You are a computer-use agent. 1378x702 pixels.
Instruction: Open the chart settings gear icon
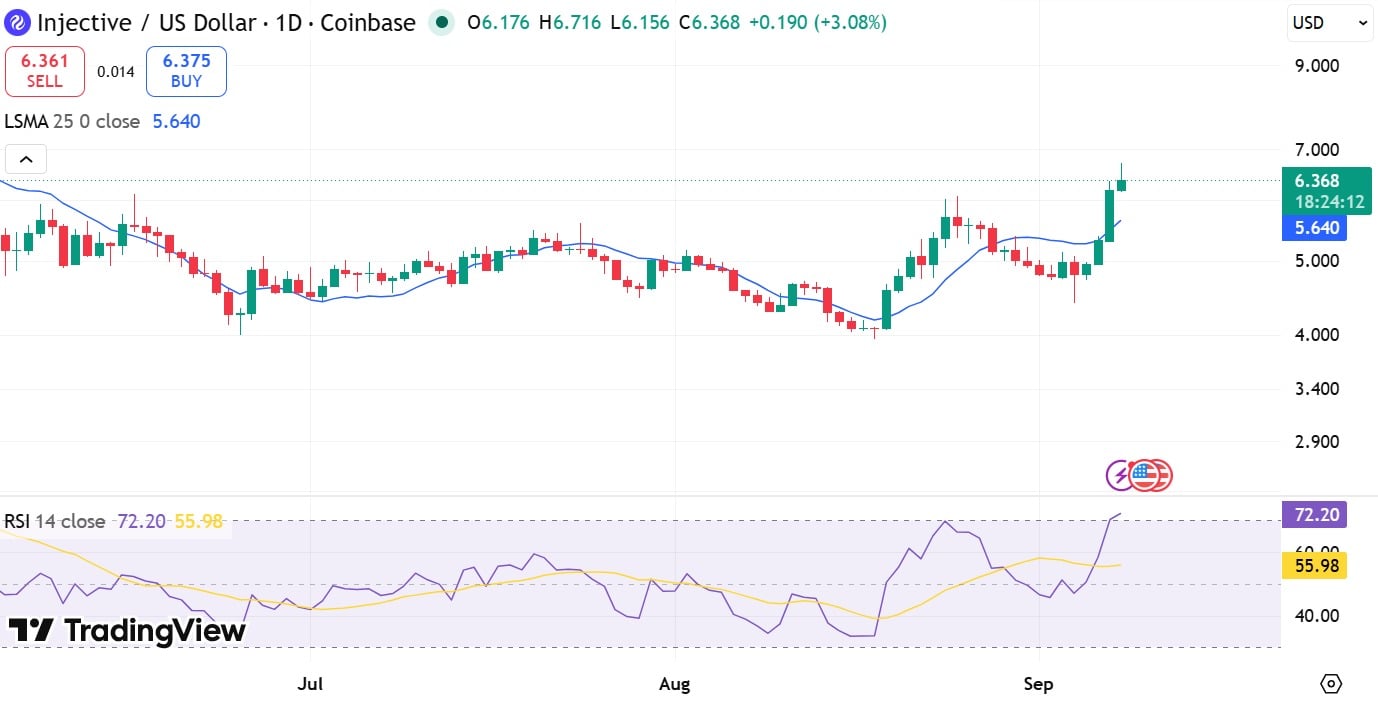[x=1331, y=684]
